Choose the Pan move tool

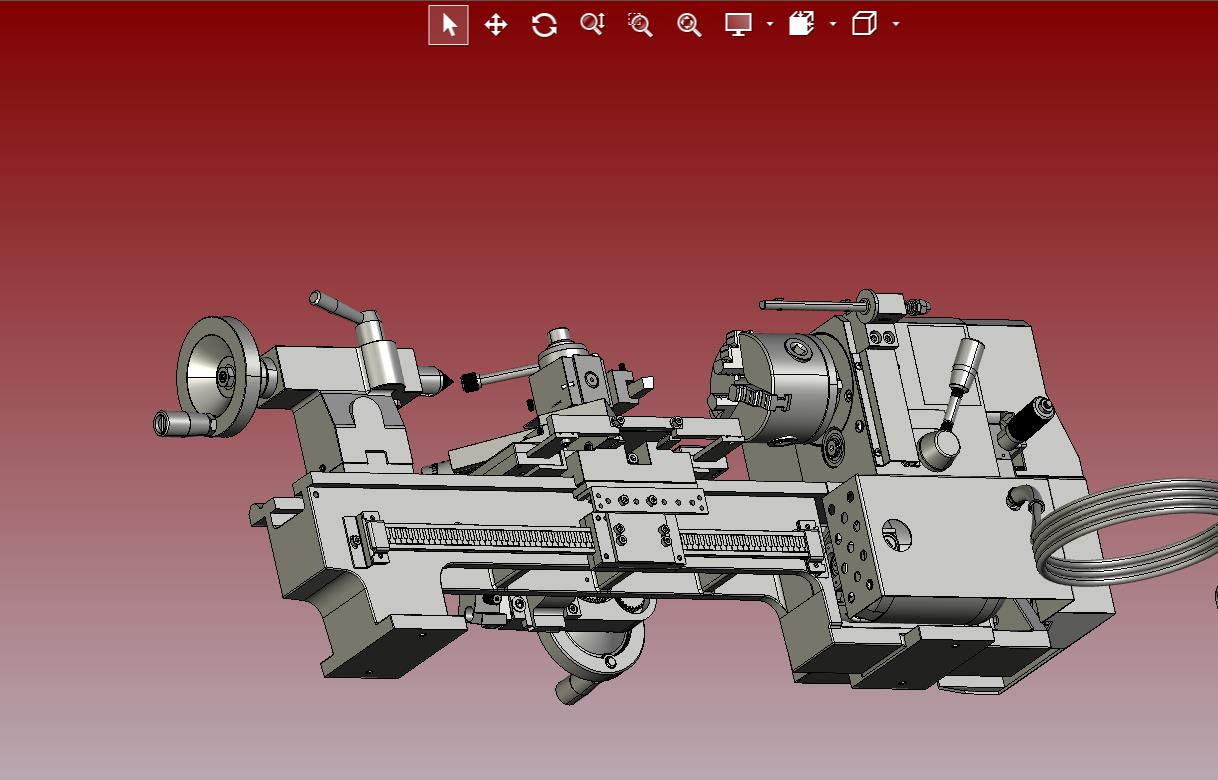pyautogui.click(x=496, y=25)
